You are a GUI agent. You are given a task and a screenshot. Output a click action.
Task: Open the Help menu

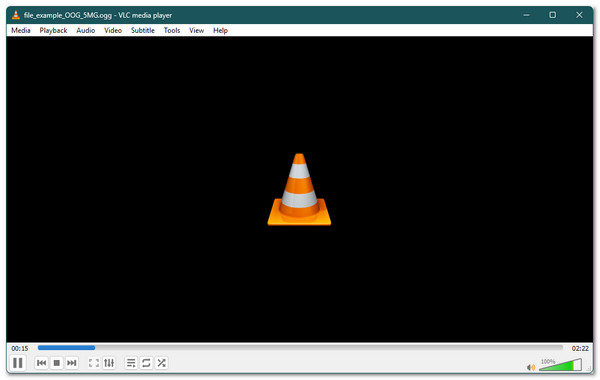pos(220,30)
